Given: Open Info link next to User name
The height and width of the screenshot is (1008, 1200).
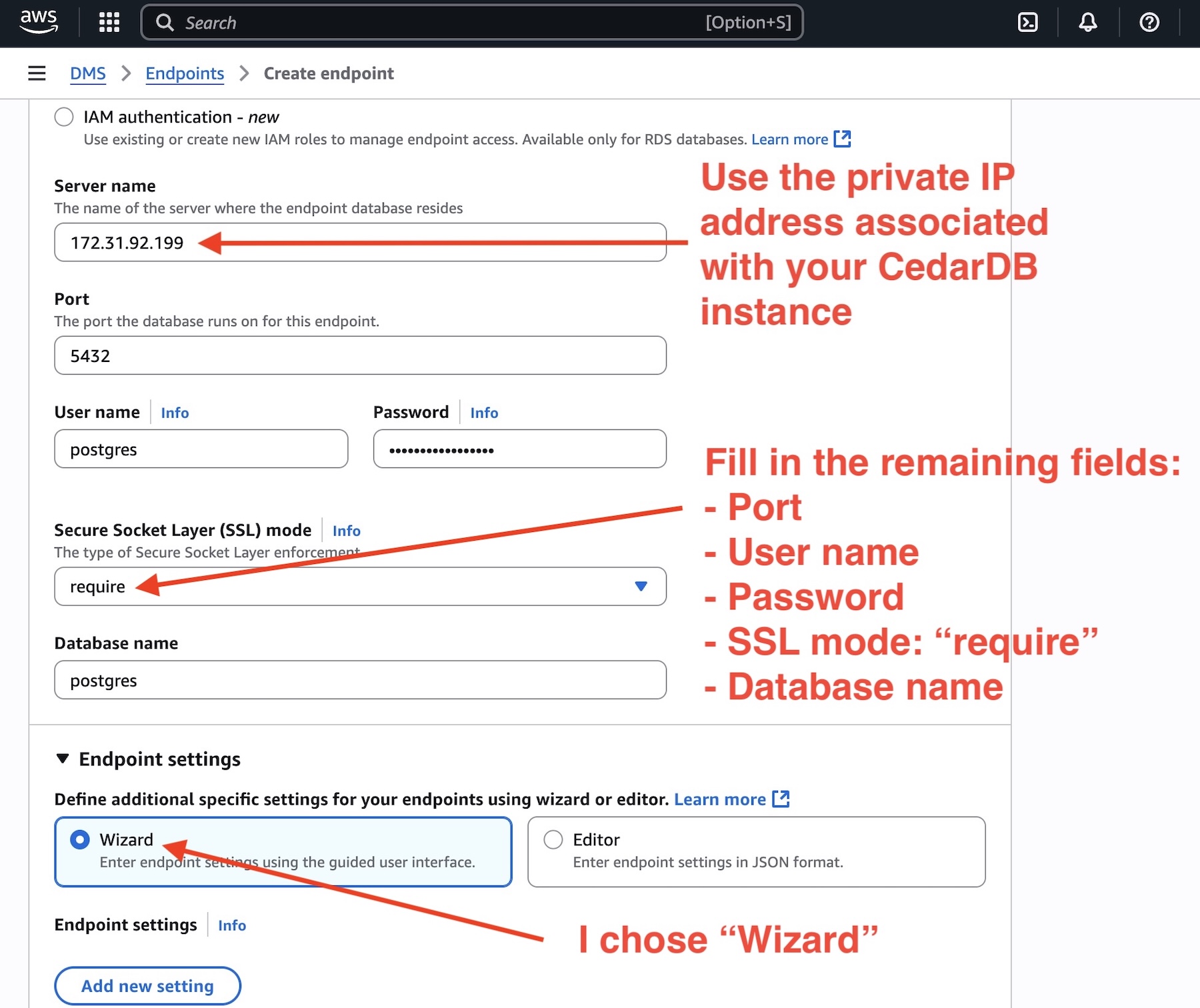Looking at the screenshot, I should 175,413.
